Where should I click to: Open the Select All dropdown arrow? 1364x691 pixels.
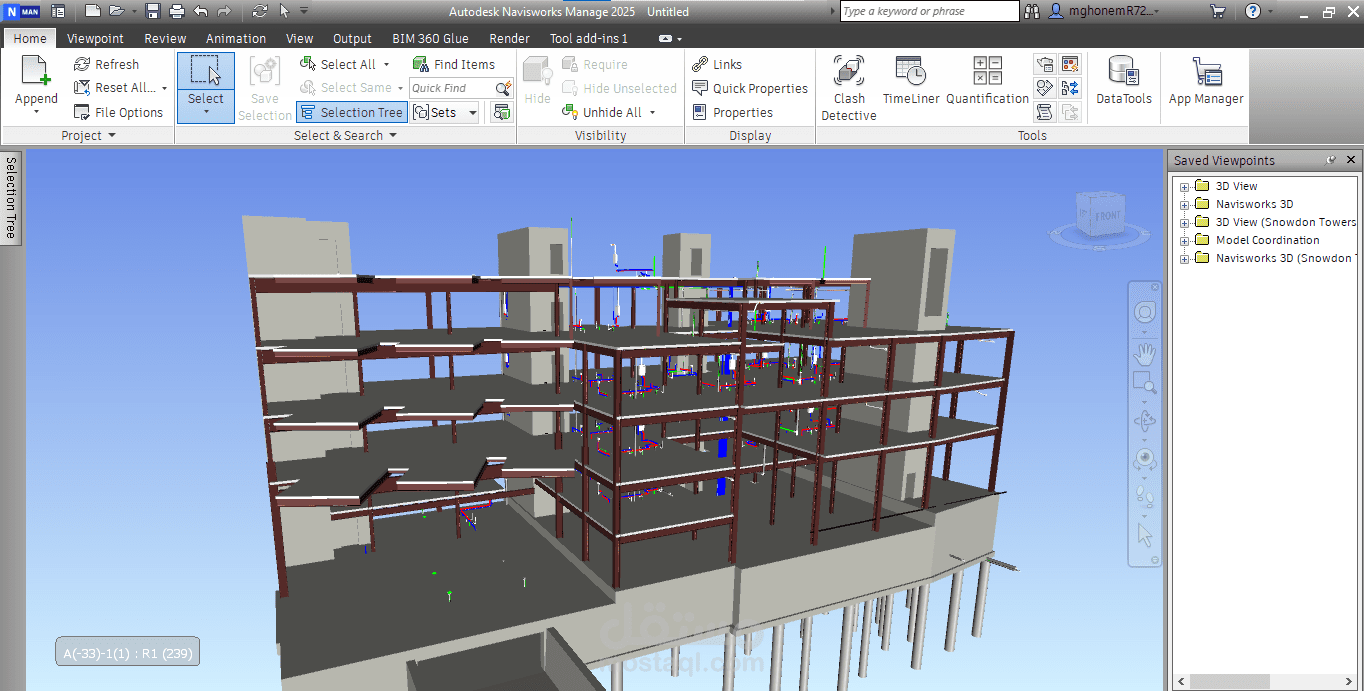coord(387,64)
